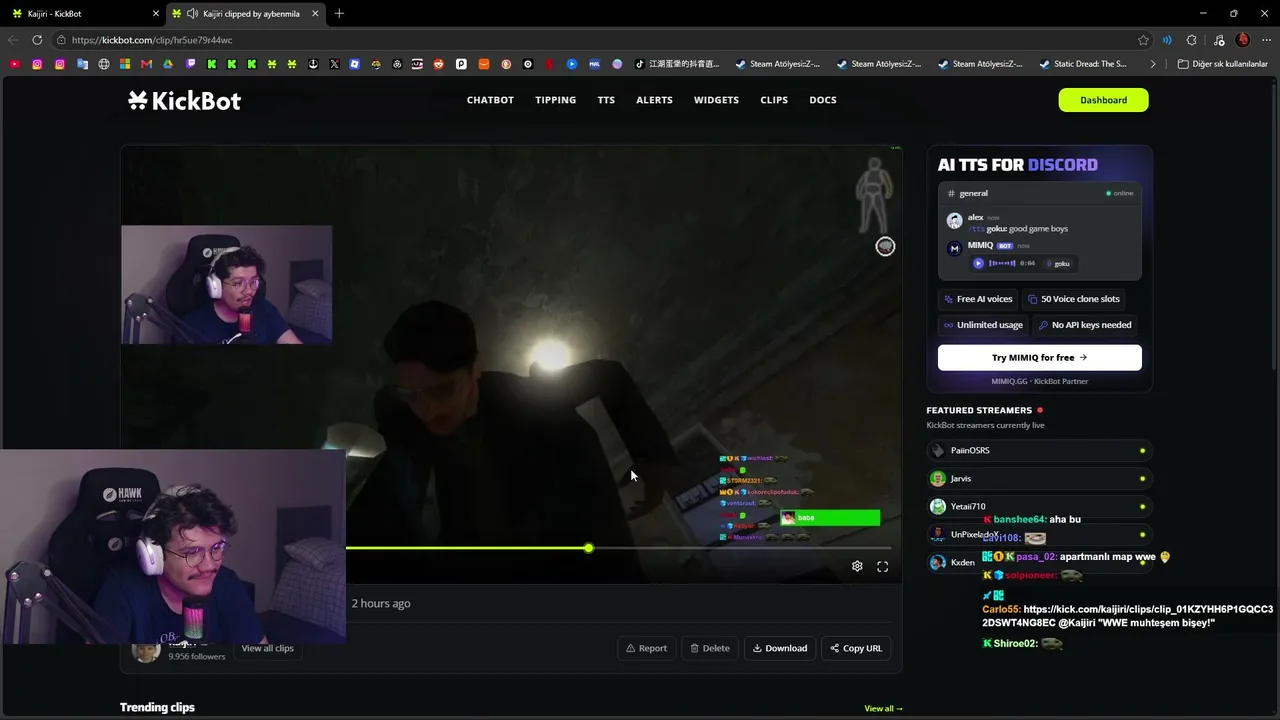The height and width of the screenshot is (720, 1280).
Task: Open the TTS menu item
Action: [606, 100]
